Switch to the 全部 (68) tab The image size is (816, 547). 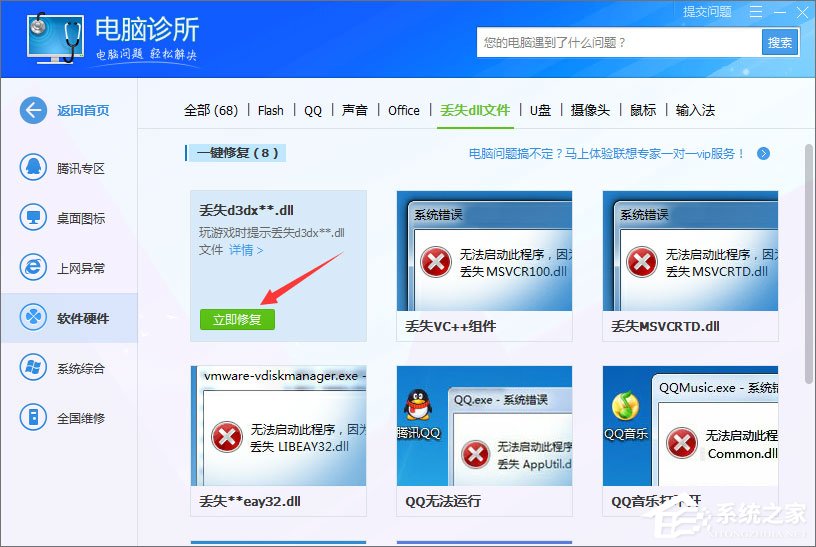211,110
